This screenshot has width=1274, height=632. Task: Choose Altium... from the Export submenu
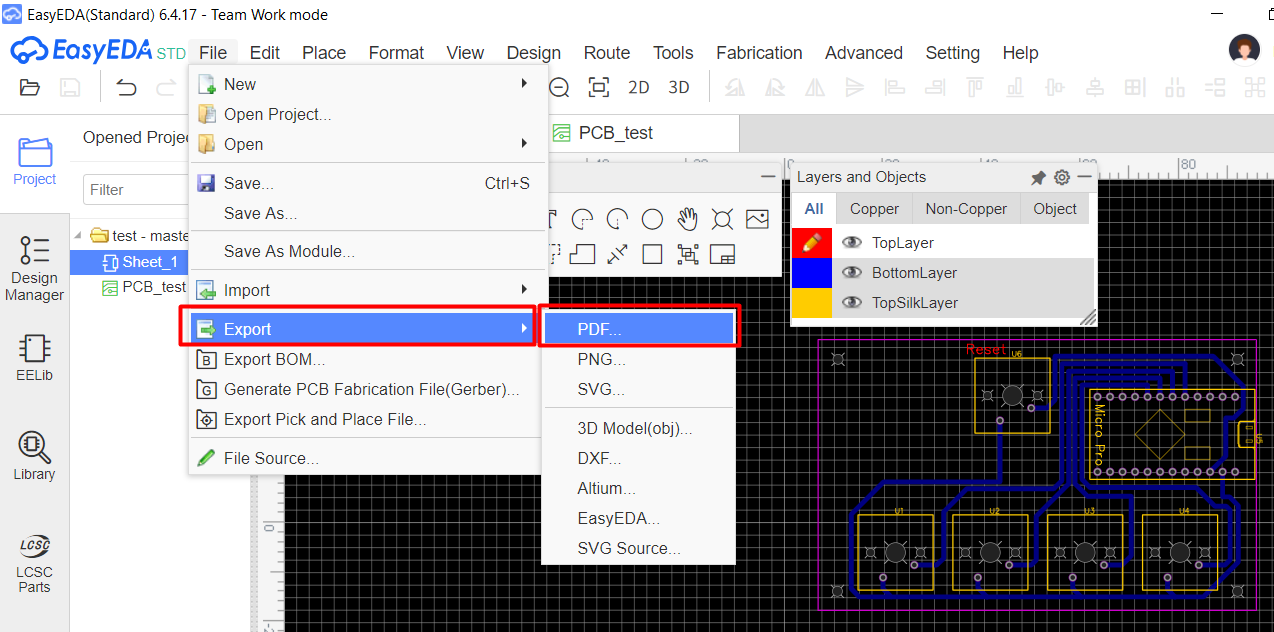click(x=638, y=488)
